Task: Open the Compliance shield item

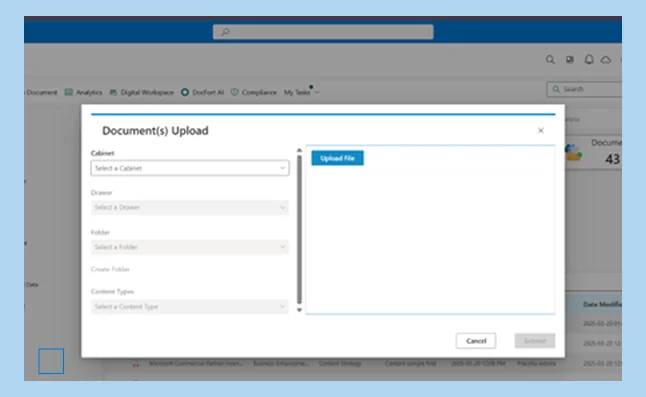Action: point(254,92)
